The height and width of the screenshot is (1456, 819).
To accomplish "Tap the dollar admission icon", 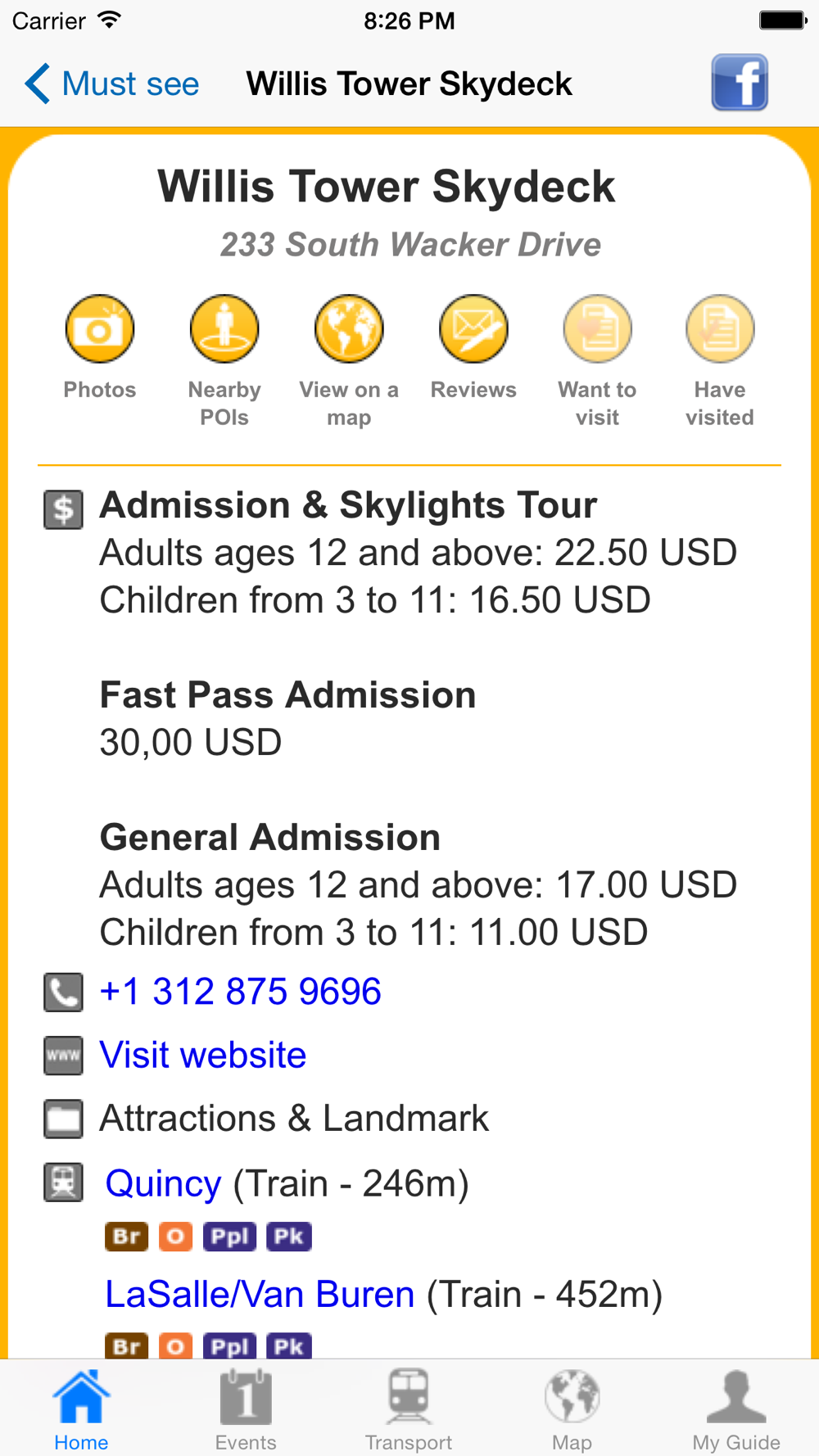I will pos(63,509).
